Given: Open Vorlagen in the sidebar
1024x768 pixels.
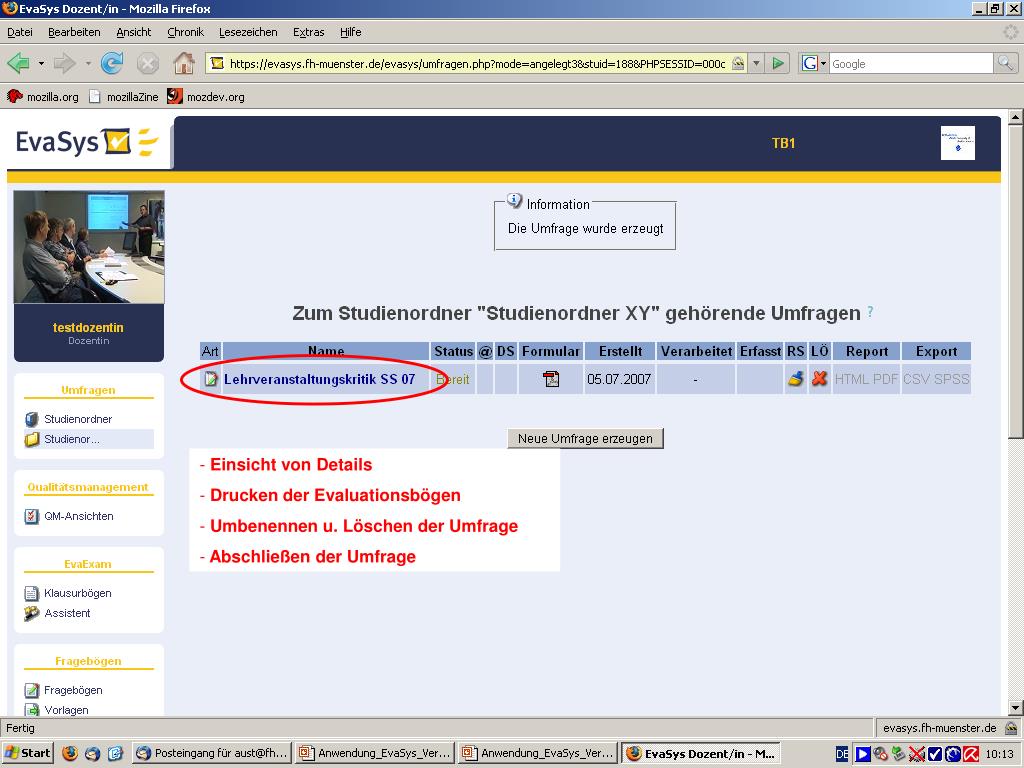Looking at the screenshot, I should click(x=66, y=709).
